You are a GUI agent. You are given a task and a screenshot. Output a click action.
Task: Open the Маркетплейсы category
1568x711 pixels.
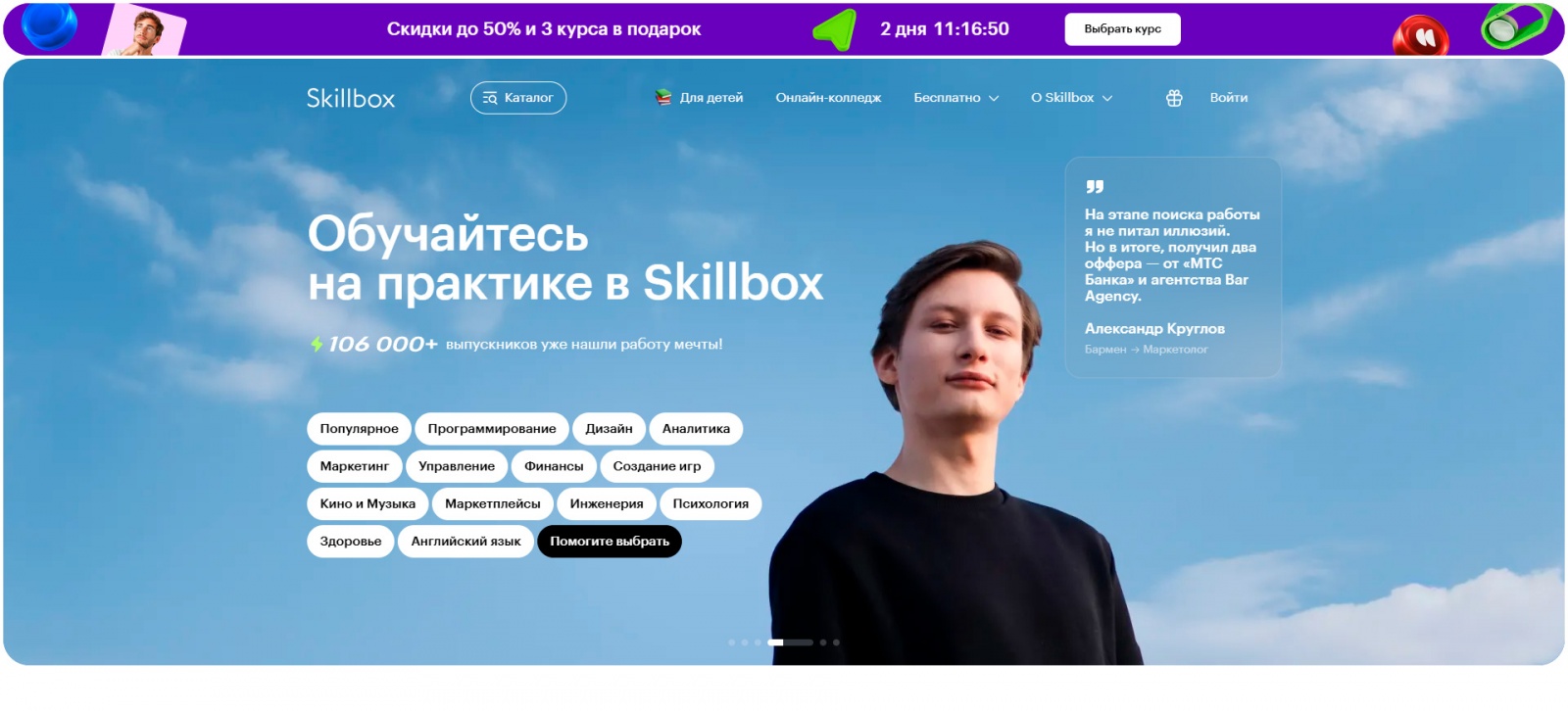click(x=493, y=503)
